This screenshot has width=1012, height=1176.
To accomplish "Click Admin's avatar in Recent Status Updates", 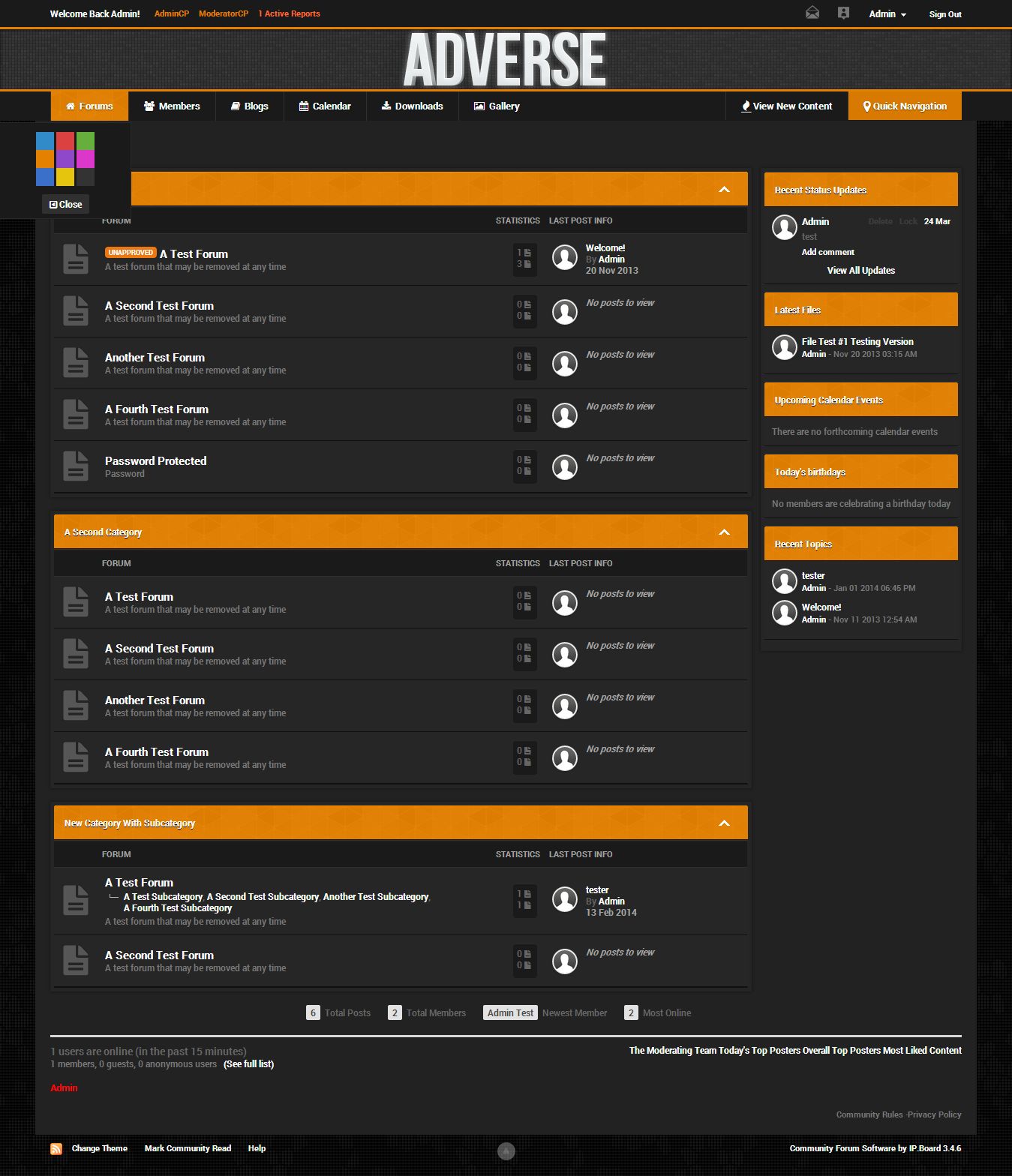I will tap(784, 226).
